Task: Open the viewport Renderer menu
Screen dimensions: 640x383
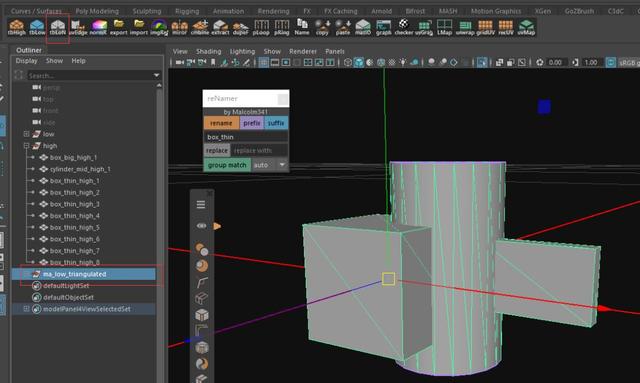Action: (x=303, y=51)
